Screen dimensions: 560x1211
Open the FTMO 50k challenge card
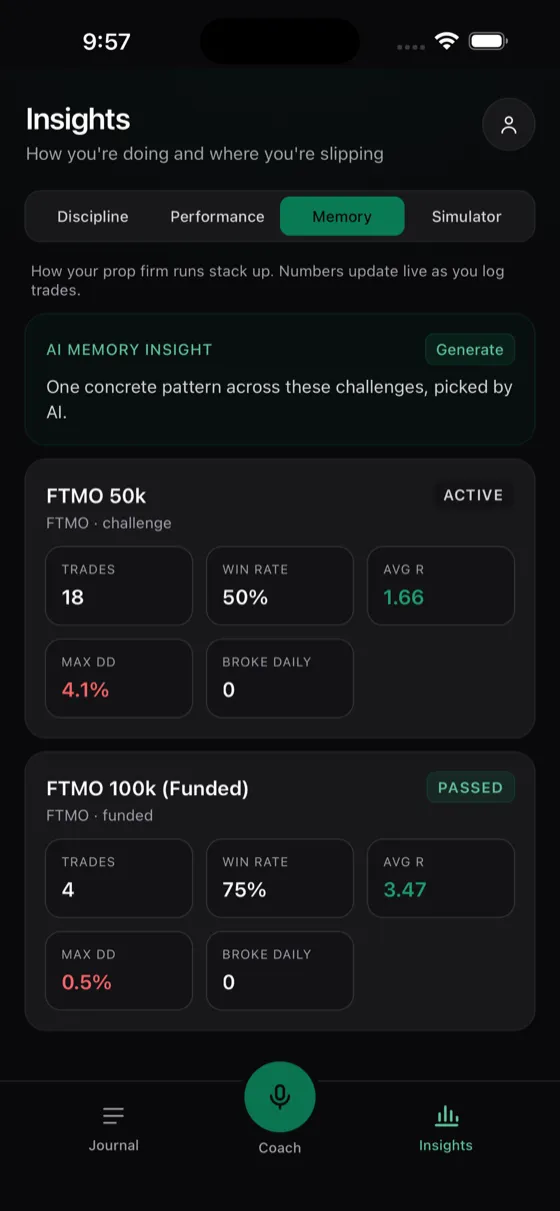coord(280,598)
